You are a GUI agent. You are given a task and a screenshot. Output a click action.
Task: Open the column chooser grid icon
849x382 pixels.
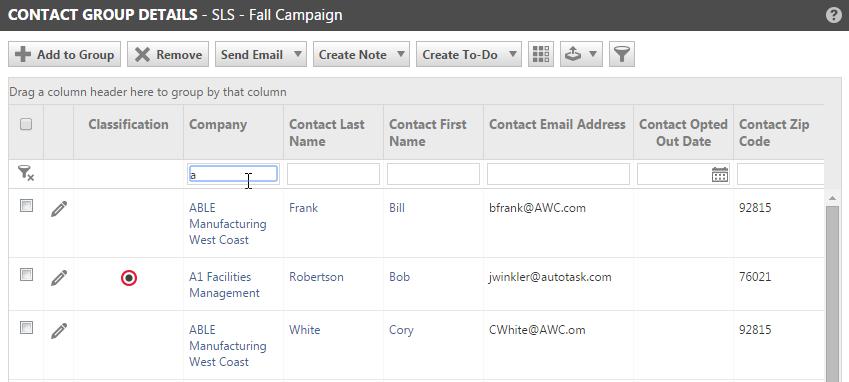[x=541, y=54]
